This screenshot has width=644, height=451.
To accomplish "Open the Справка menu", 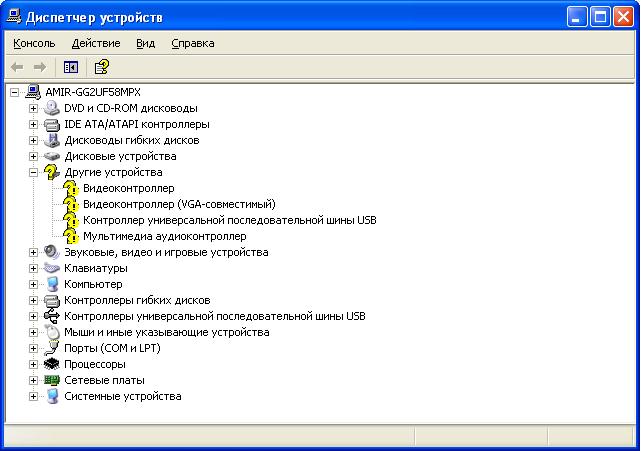I will [193, 43].
